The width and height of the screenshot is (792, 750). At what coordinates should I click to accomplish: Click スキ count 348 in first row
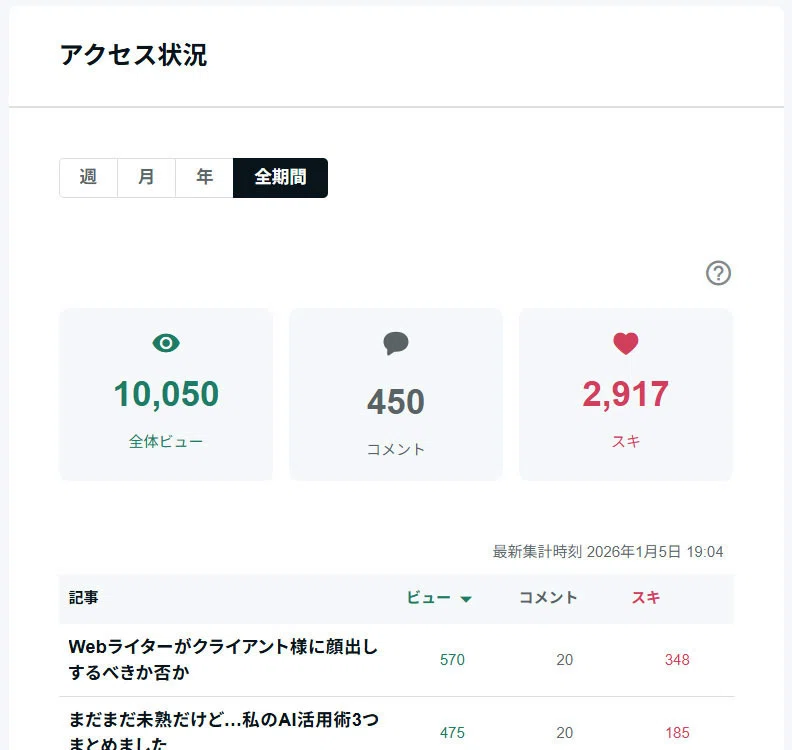(677, 660)
